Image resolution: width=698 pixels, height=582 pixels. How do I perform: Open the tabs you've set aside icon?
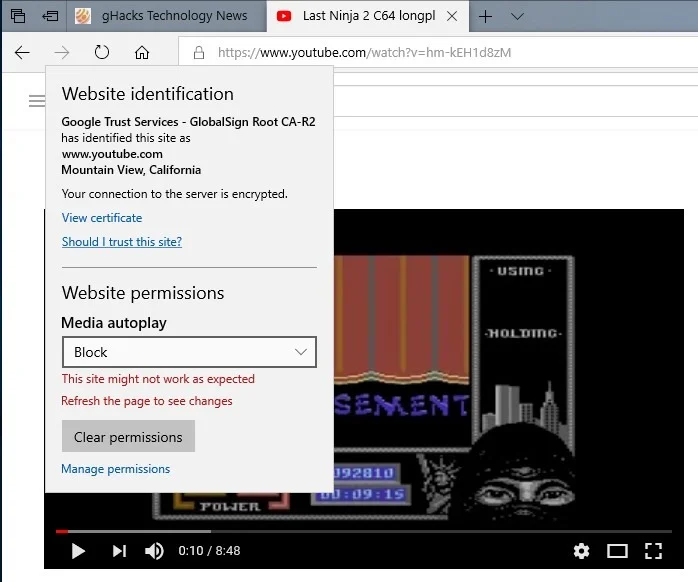18,16
